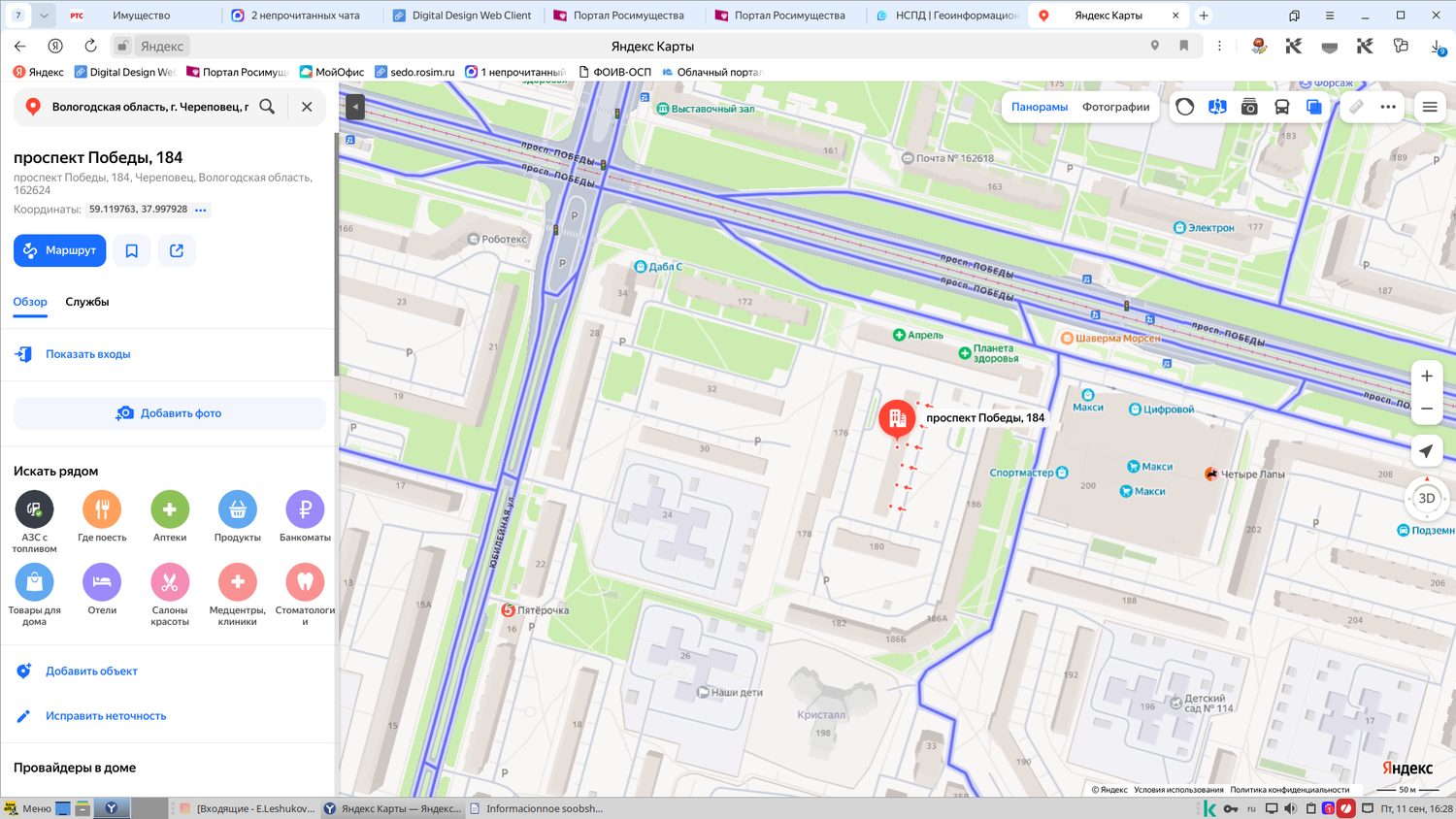Switch the map to 3D view
Viewport: 1456px width, 819px height.
pyautogui.click(x=1427, y=498)
